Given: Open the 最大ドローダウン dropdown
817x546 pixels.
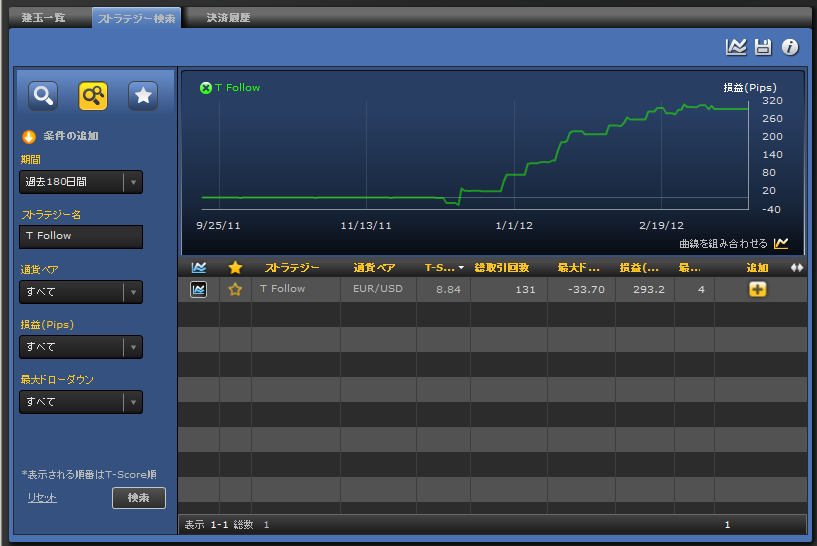Looking at the screenshot, I should click(81, 402).
